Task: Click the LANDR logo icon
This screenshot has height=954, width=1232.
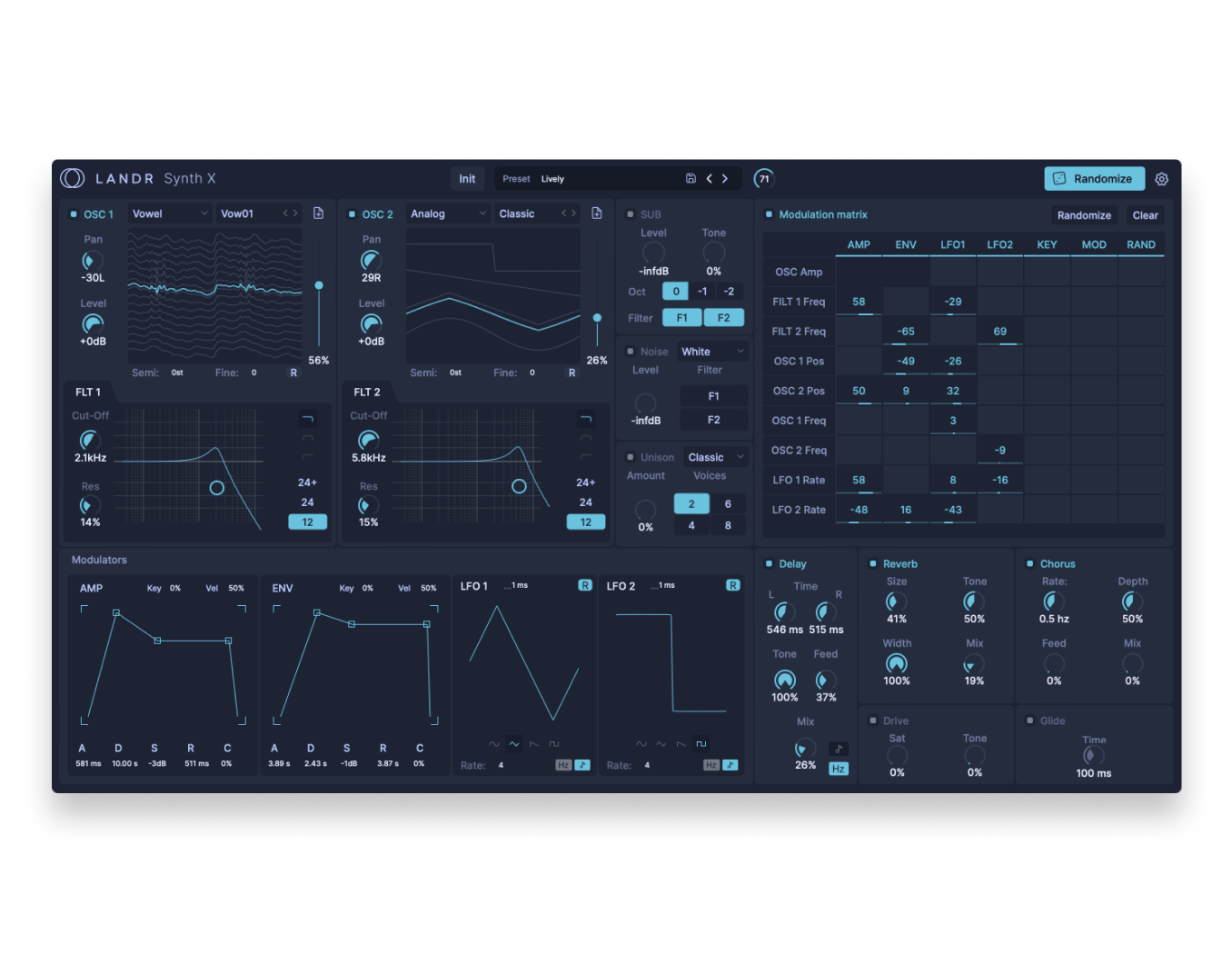Action: click(x=73, y=178)
